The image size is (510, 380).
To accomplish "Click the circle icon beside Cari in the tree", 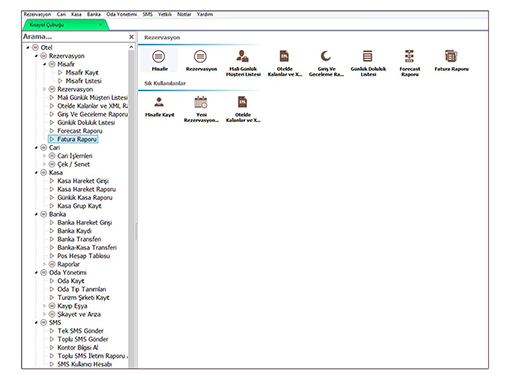I will [44, 148].
